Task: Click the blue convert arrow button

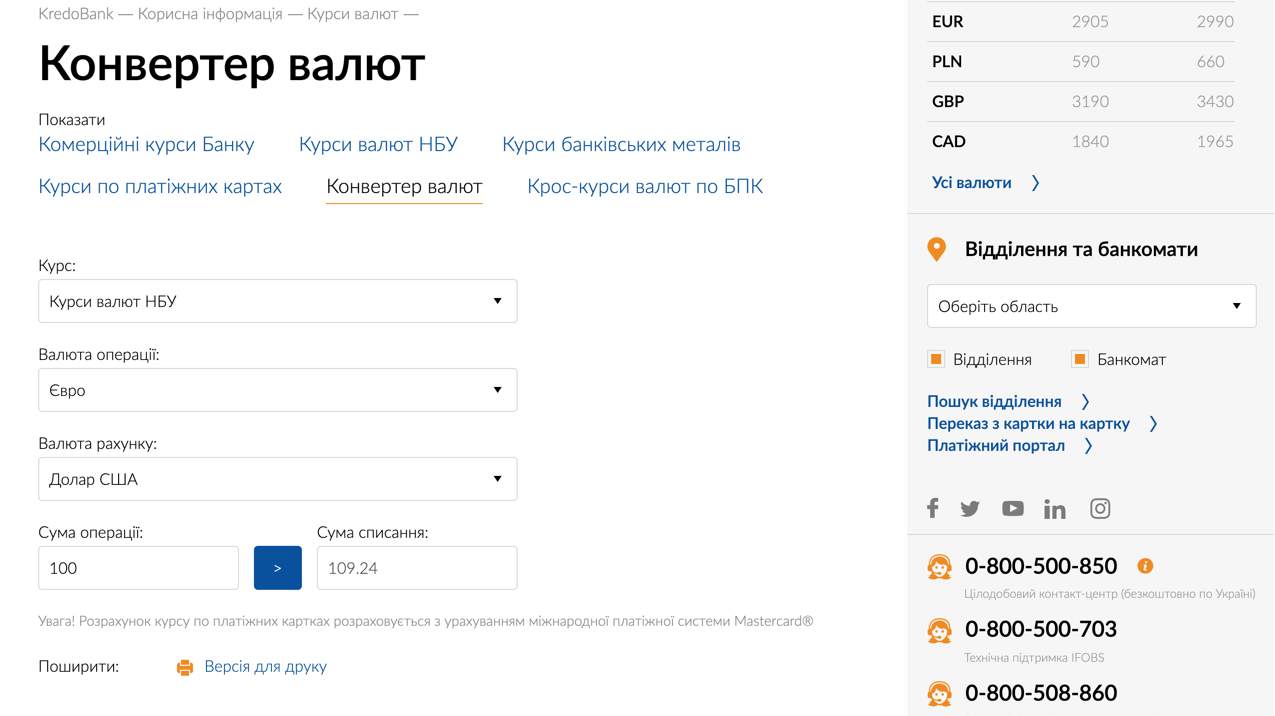Action: pyautogui.click(x=278, y=568)
